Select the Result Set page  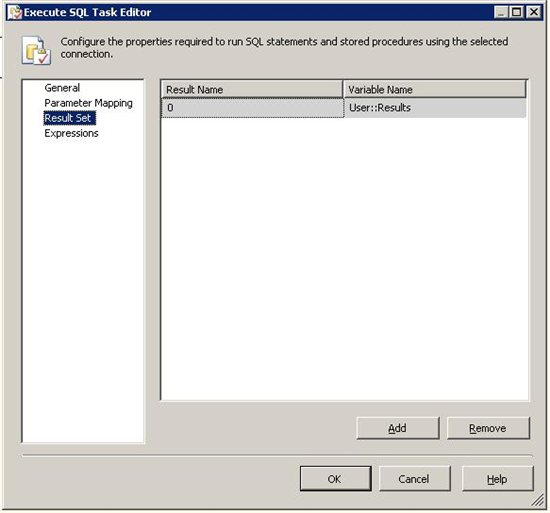69,118
